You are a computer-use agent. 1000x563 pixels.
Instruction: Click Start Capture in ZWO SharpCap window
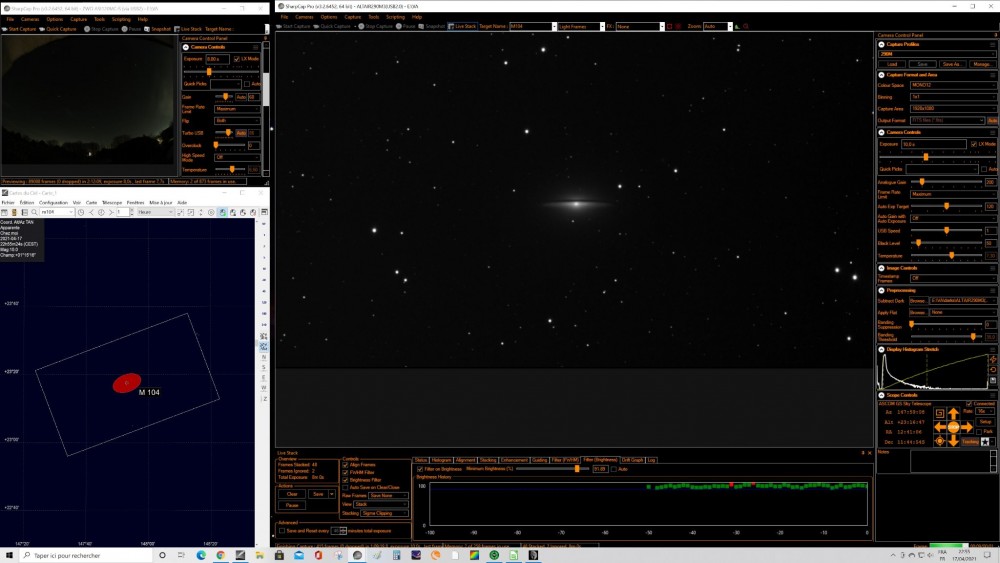pos(19,29)
